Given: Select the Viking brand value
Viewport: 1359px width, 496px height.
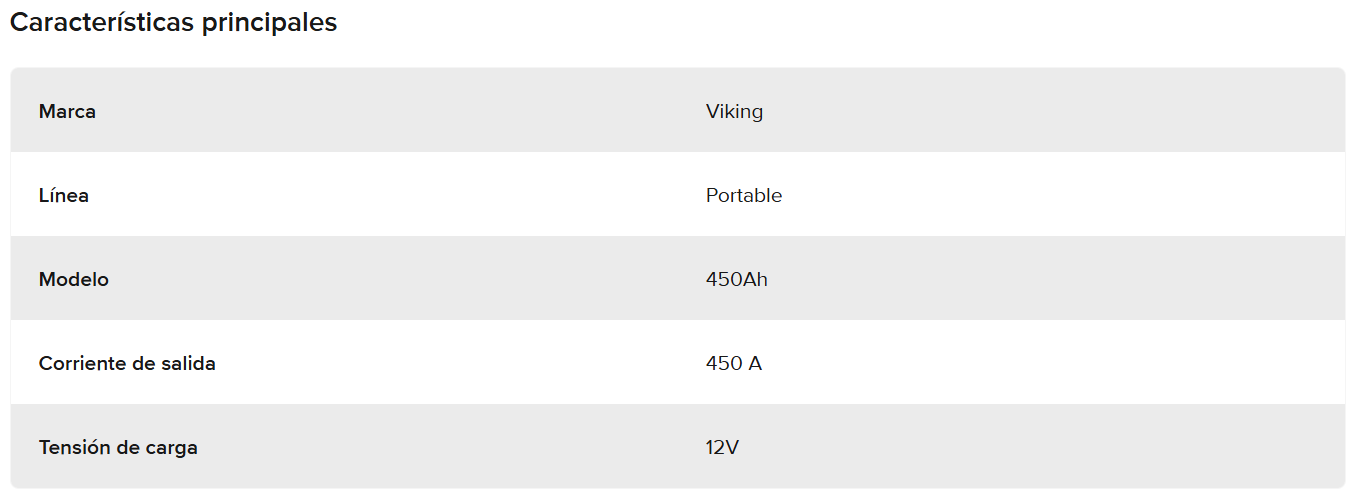Looking at the screenshot, I should (x=734, y=112).
